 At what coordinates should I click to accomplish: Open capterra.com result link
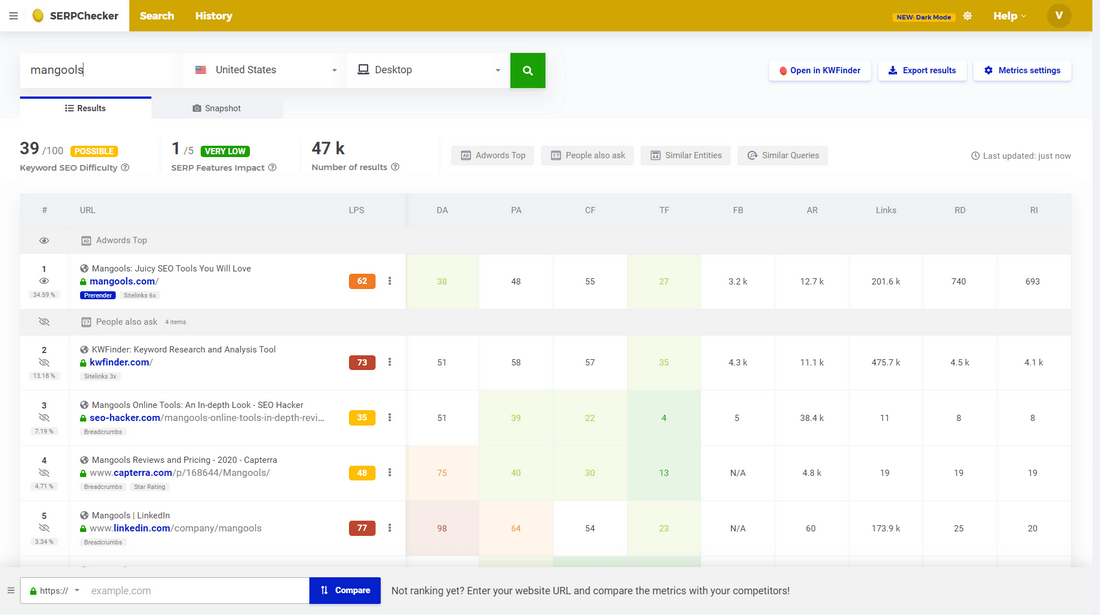(x=180, y=473)
